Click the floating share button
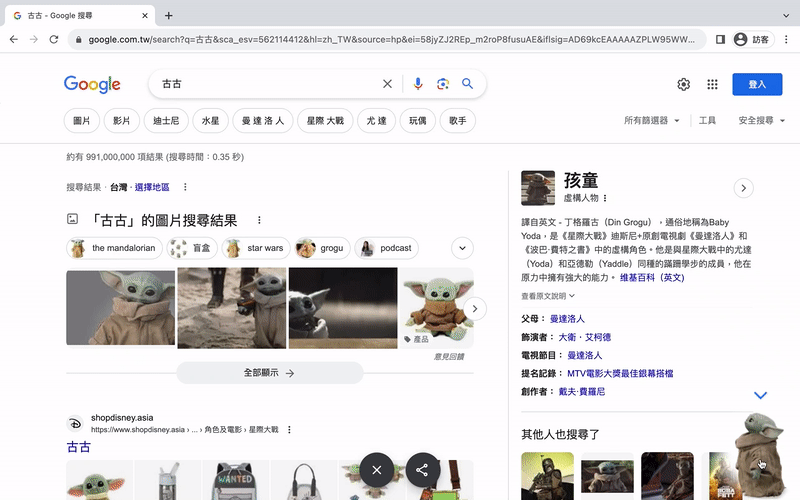 click(422, 470)
